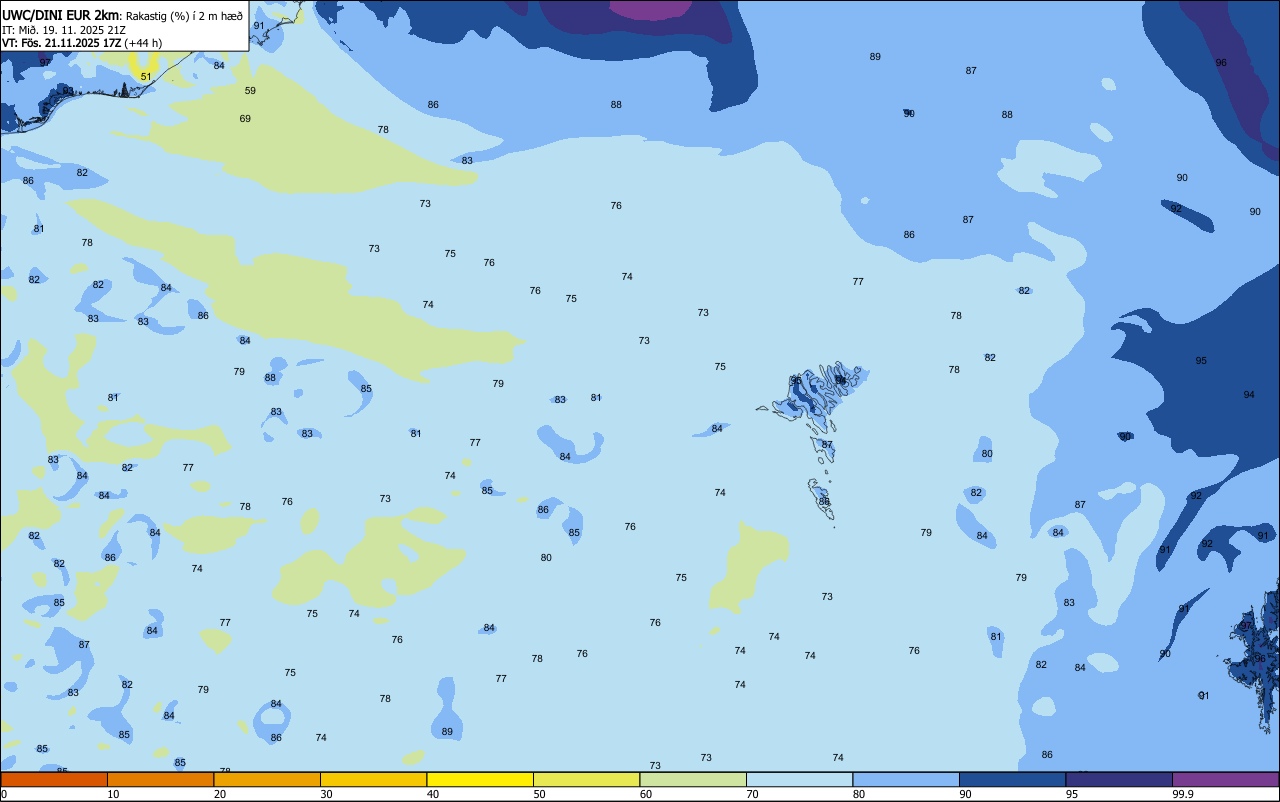Click the 90–95 dark blue legend swatch
The width and height of the screenshot is (1280, 802).
[1012, 779]
